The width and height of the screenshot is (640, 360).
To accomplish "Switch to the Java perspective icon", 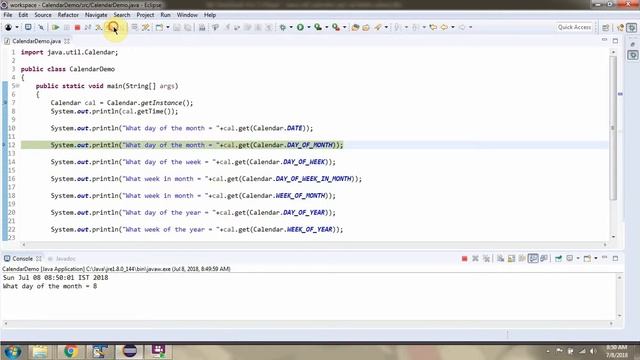I will pyautogui.click(x=620, y=27).
